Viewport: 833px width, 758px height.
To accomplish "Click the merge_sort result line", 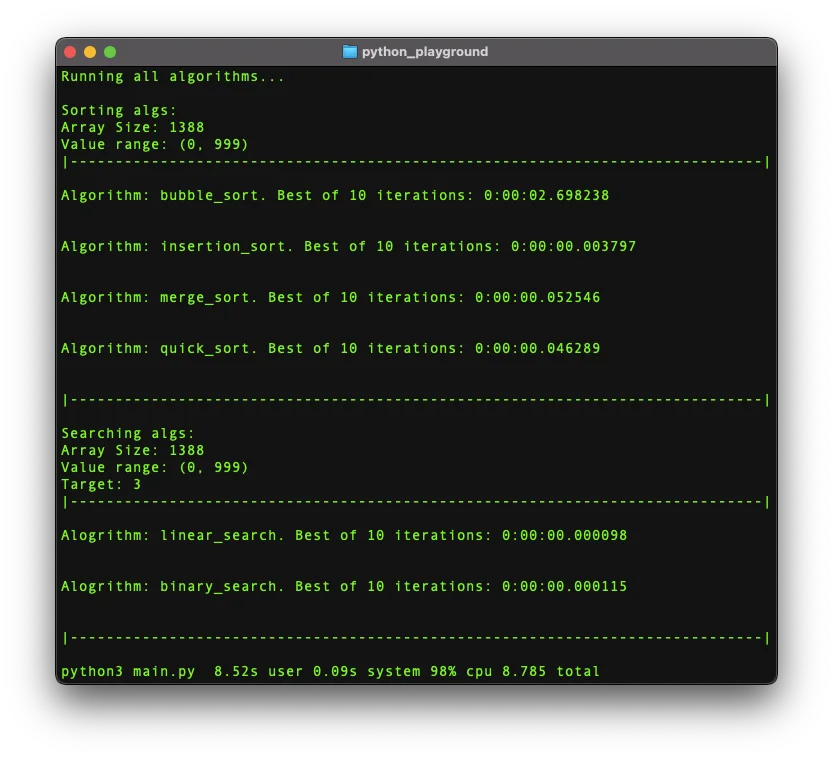I will 330,297.
